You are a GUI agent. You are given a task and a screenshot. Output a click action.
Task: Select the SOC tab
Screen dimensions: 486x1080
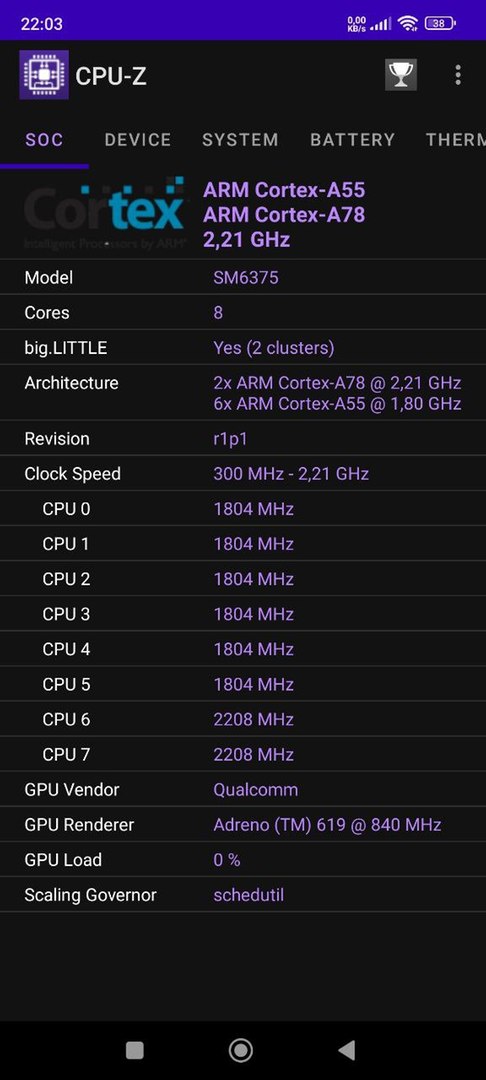coord(44,140)
